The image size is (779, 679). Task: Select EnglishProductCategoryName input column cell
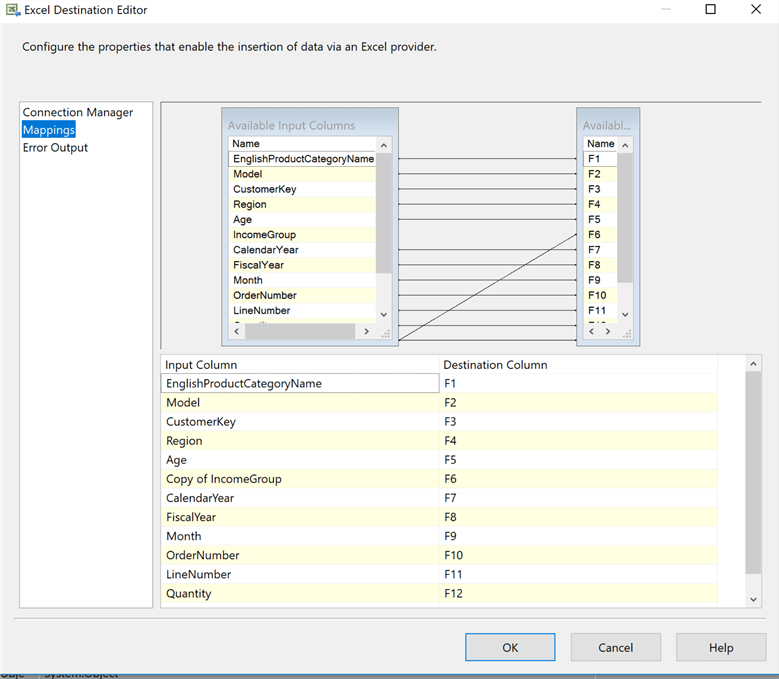click(300, 383)
